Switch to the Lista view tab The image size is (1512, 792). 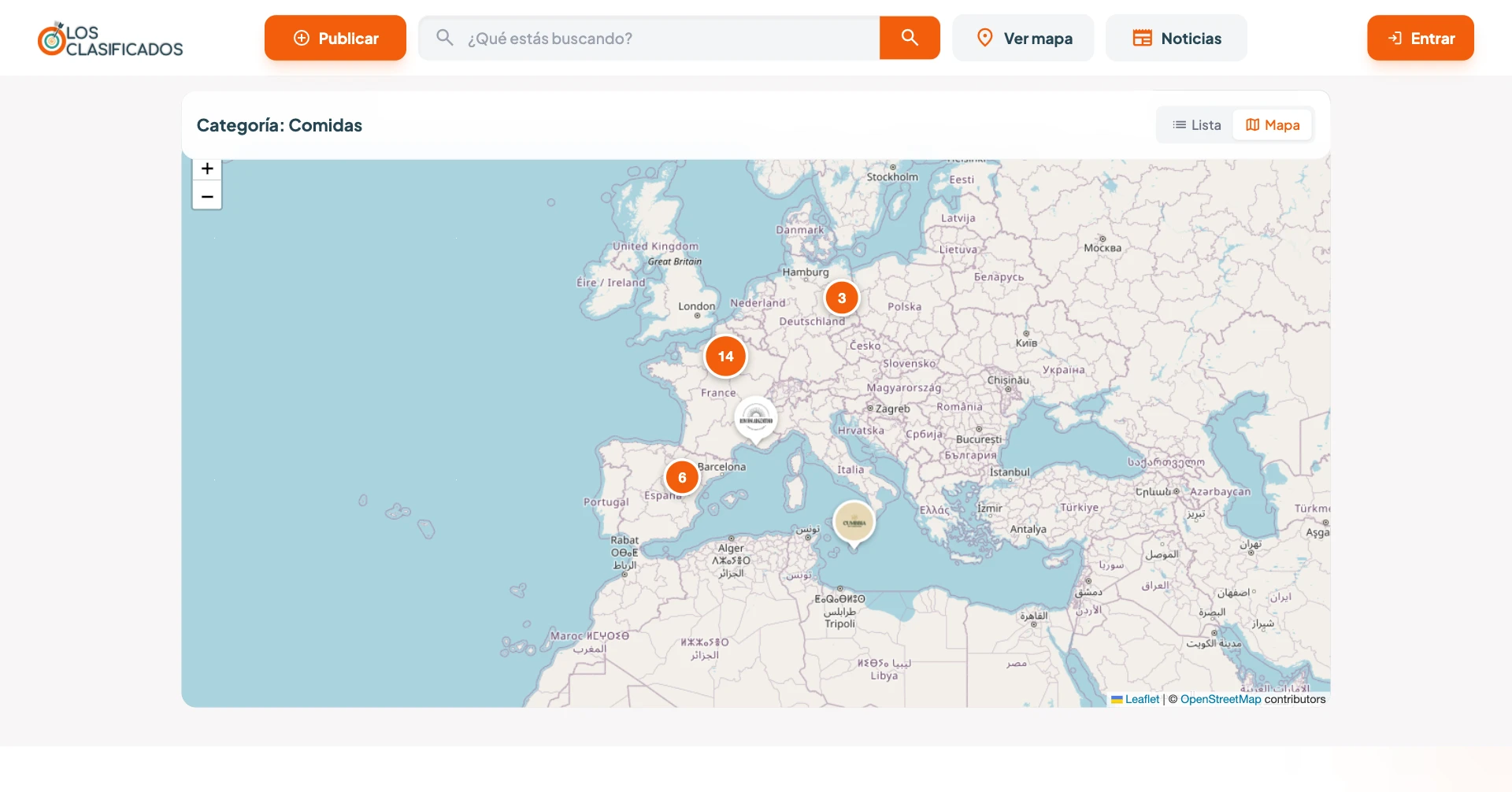pyautogui.click(x=1196, y=125)
